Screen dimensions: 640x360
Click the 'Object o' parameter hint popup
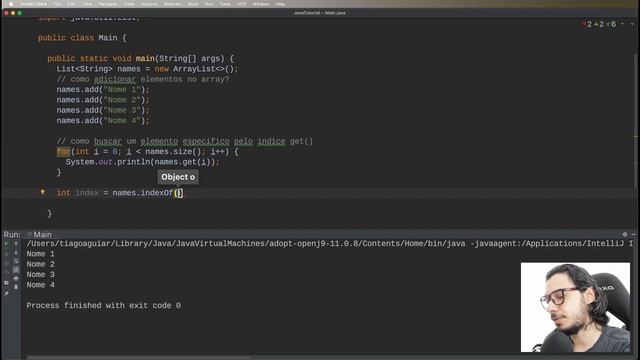[178, 177]
